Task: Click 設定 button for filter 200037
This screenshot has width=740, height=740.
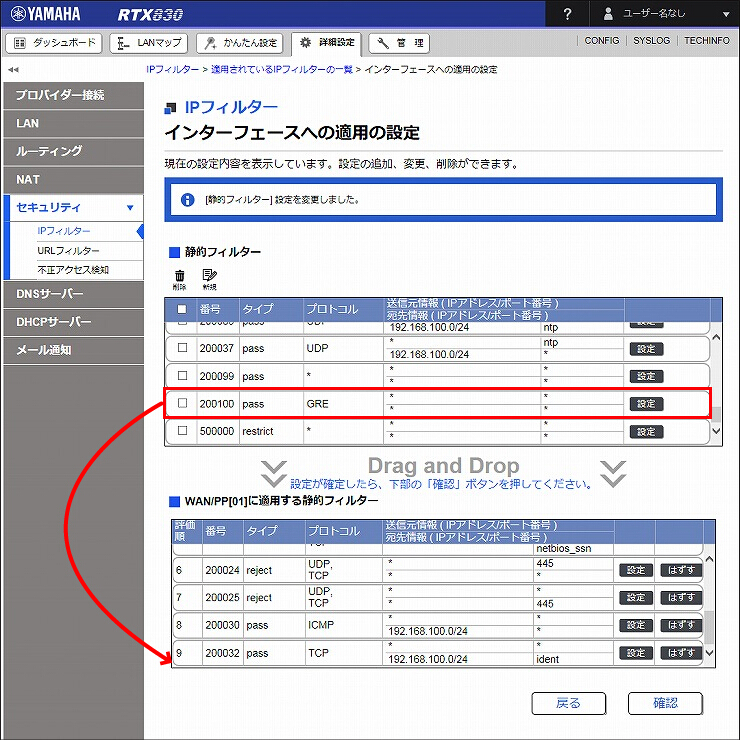Action: [647, 349]
